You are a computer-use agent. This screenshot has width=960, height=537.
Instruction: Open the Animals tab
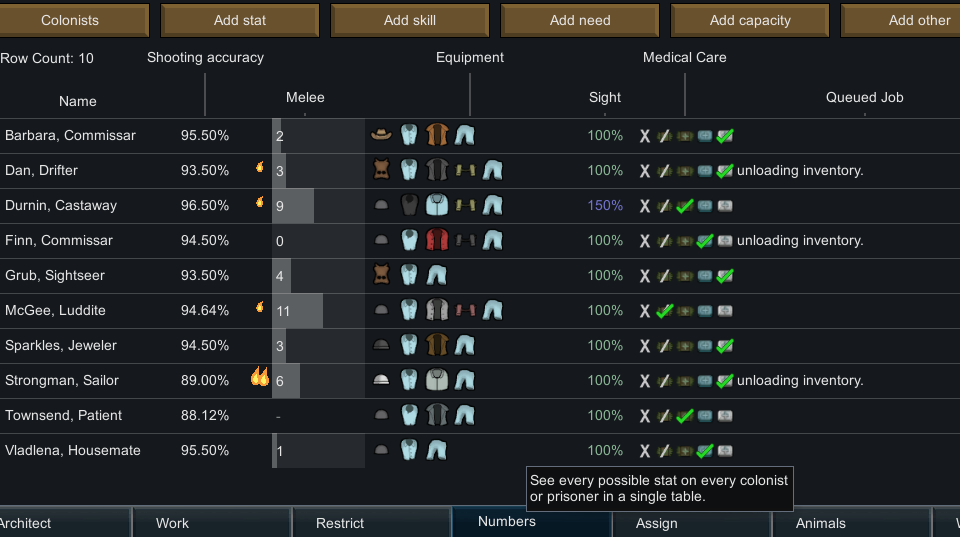[x=821, y=523]
